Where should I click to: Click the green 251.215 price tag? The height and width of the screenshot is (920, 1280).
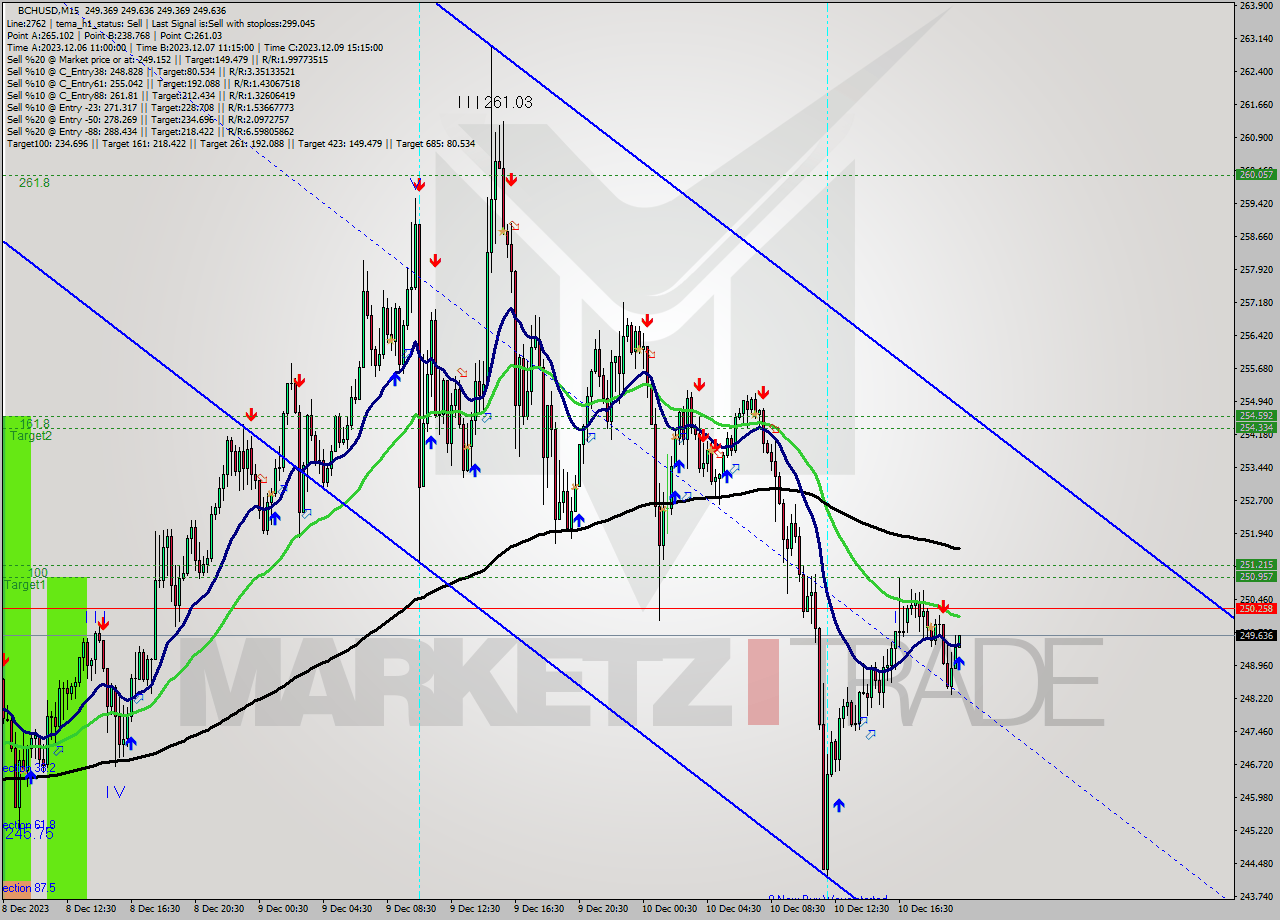[1256, 564]
